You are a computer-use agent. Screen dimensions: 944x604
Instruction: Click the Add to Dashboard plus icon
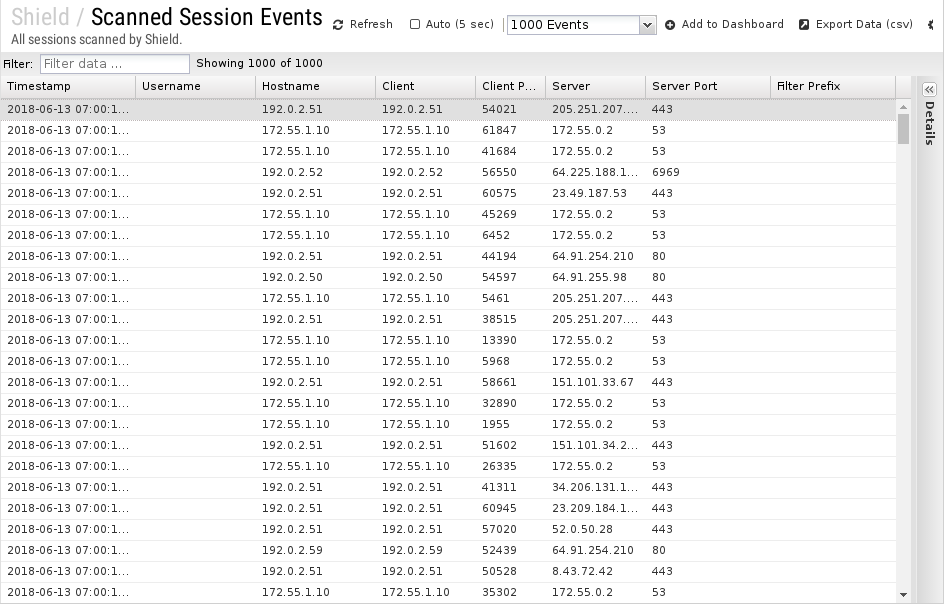670,25
